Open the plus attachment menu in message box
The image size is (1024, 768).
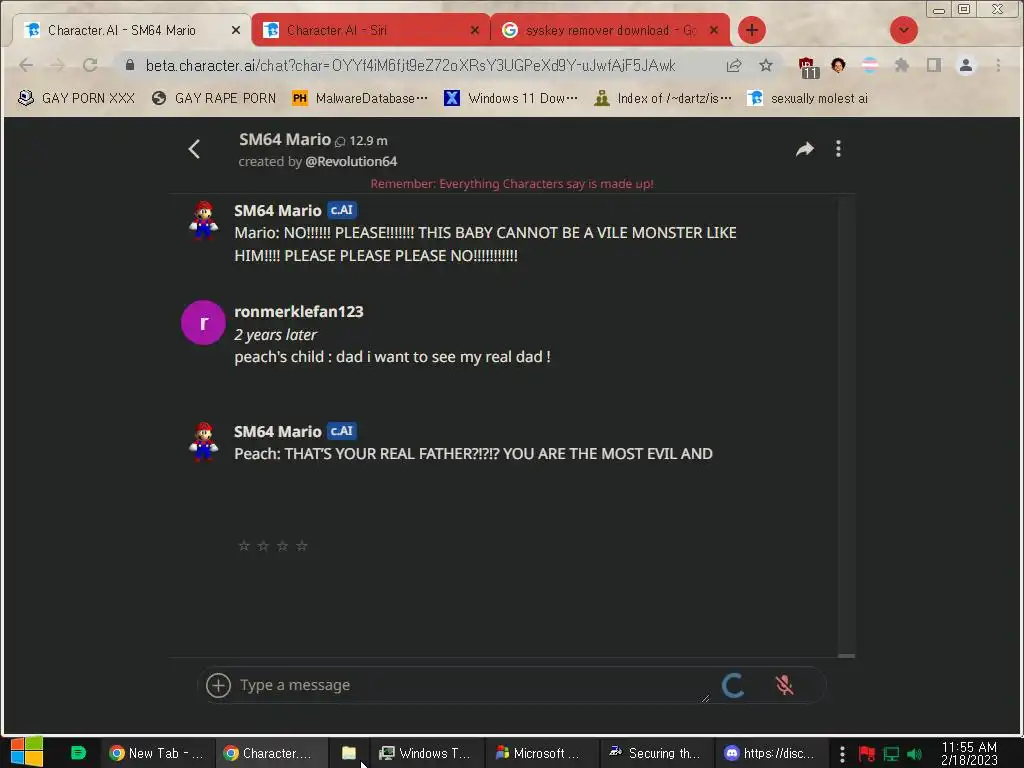point(218,685)
